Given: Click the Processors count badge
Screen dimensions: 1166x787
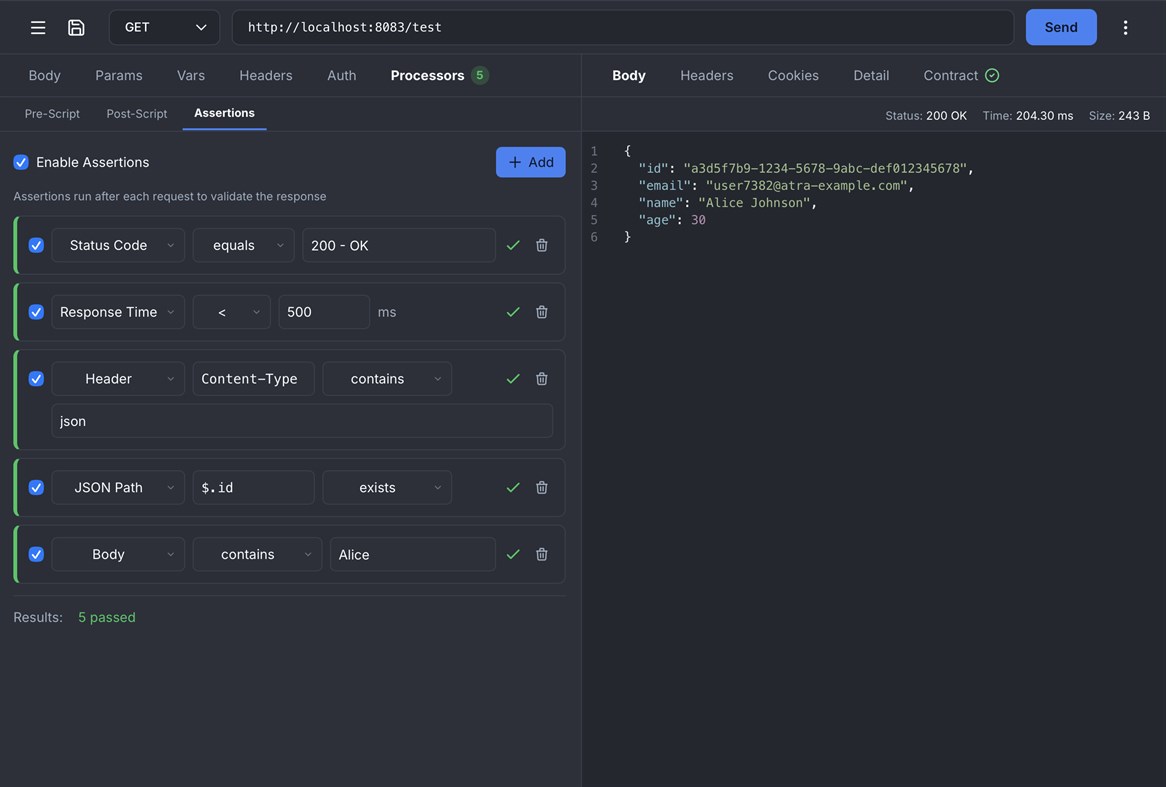Looking at the screenshot, I should click(x=480, y=75).
